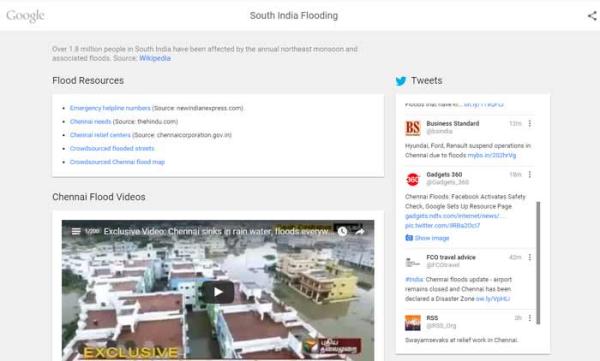Click the Twitter bird icon beside Tweets
The image size is (600, 361).
coord(401,81)
